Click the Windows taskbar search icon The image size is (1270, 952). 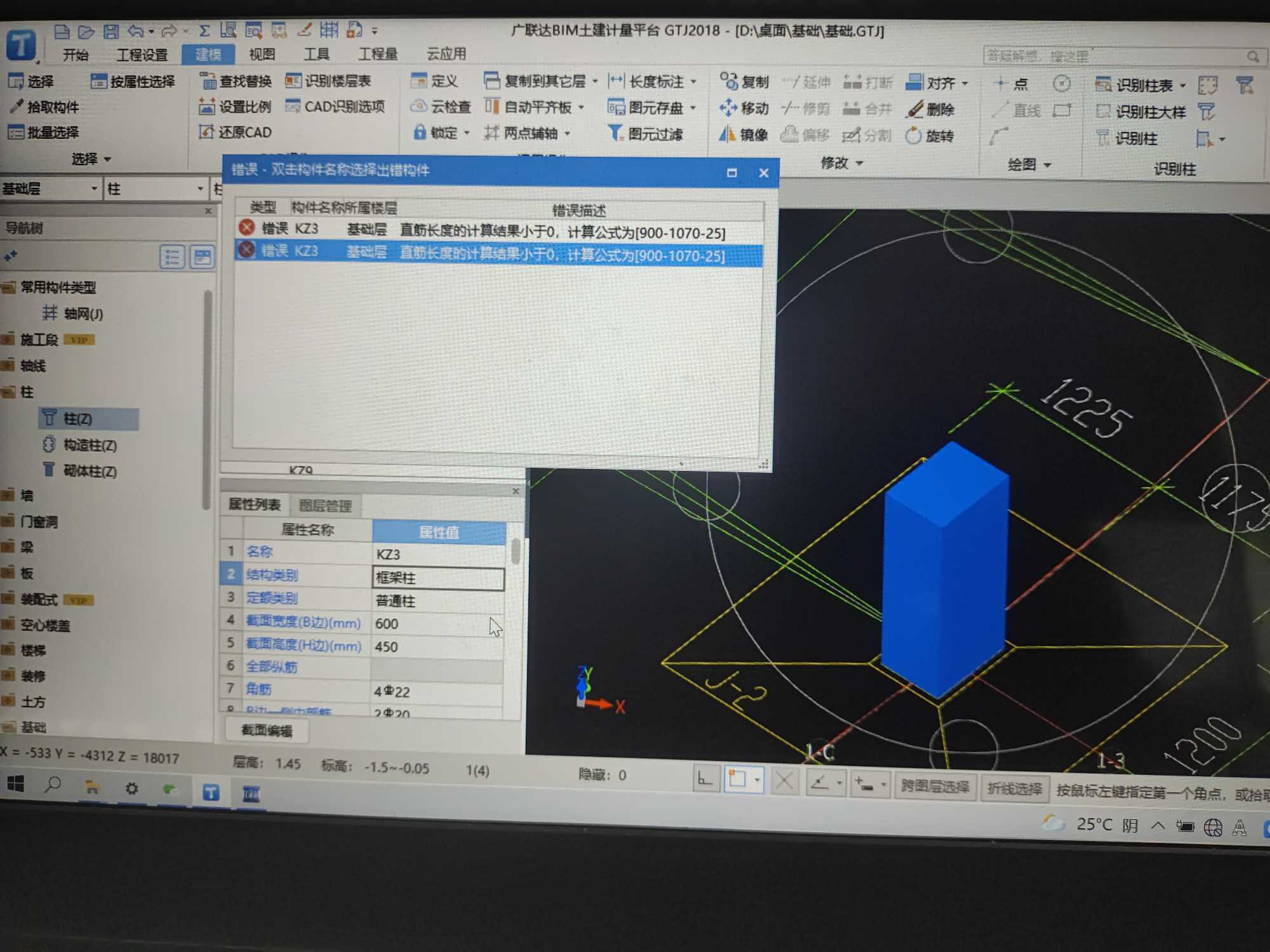[x=53, y=786]
